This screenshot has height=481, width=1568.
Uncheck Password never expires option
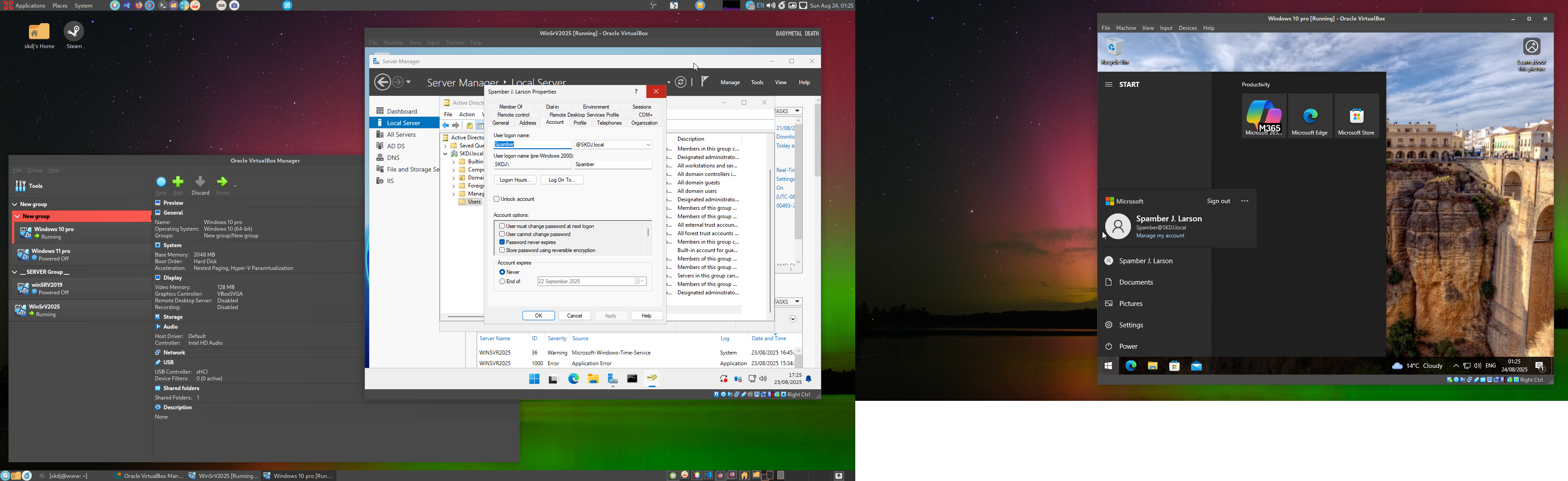tap(502, 242)
